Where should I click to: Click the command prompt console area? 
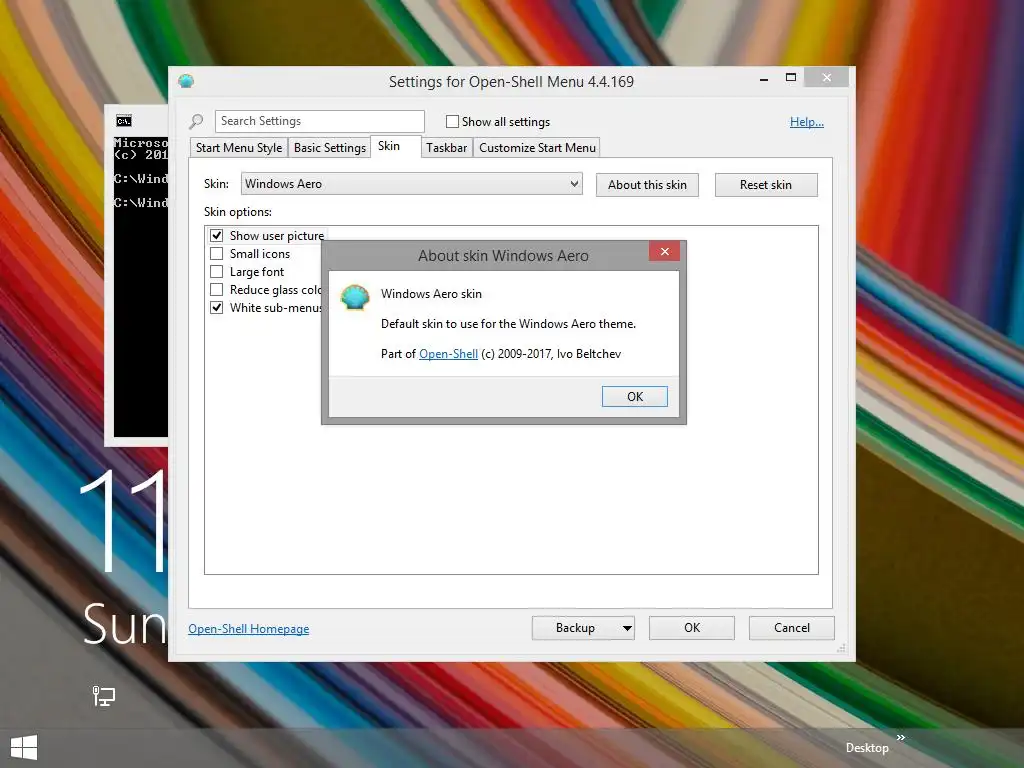(140, 286)
